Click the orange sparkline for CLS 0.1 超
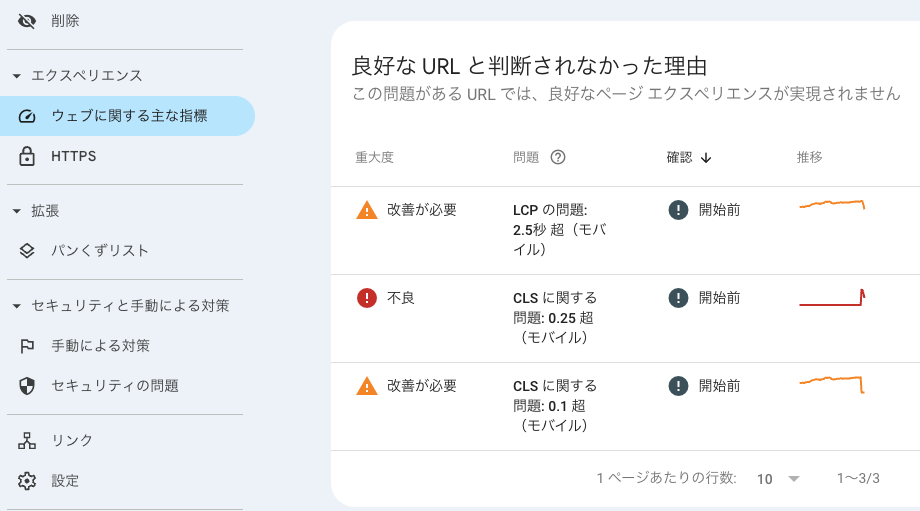Image resolution: width=920 pixels, height=511 pixels. coord(832,385)
